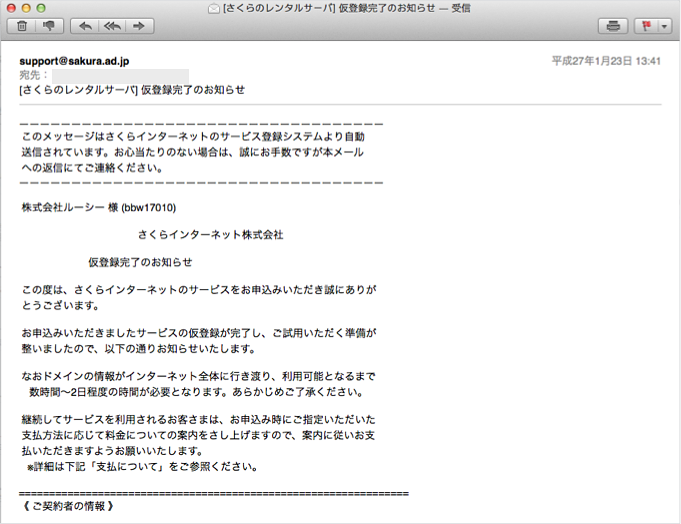Click the note ※詳細は下記「支払について」をご参照ください

click(143, 467)
